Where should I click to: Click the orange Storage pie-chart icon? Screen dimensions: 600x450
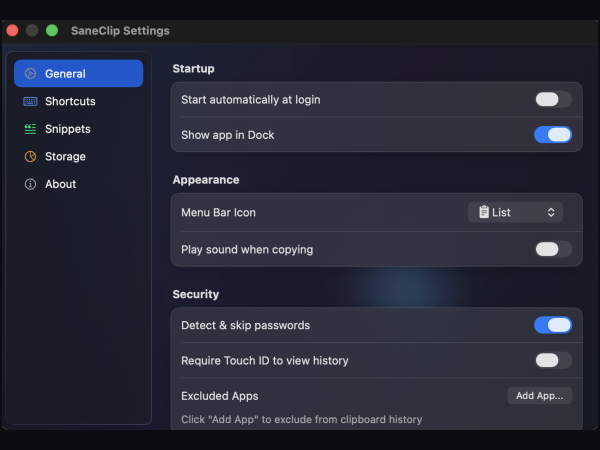30,157
